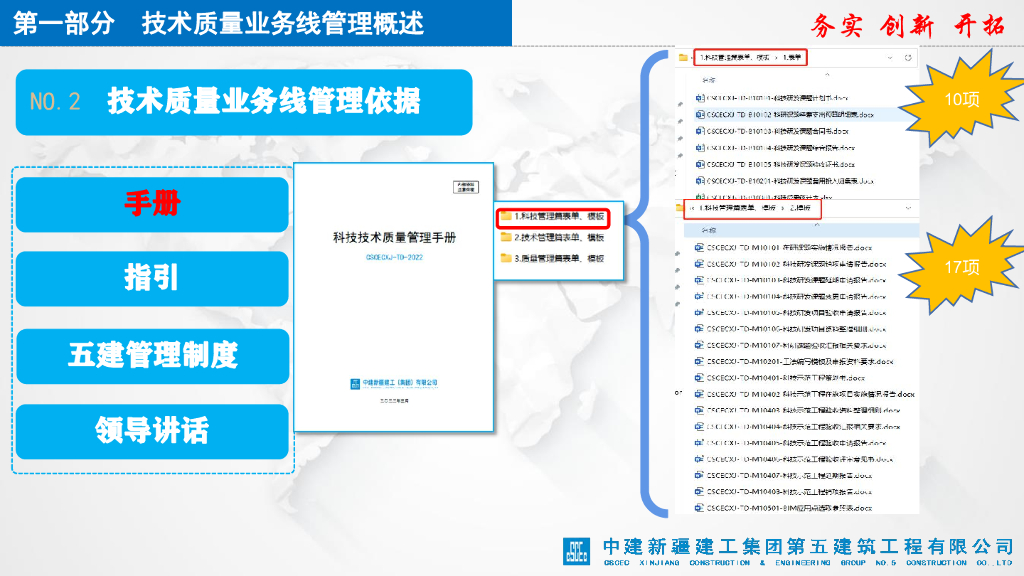Select file CSCECXJ-TD-M10102 docx
1024x576 pixels.
coord(790,264)
